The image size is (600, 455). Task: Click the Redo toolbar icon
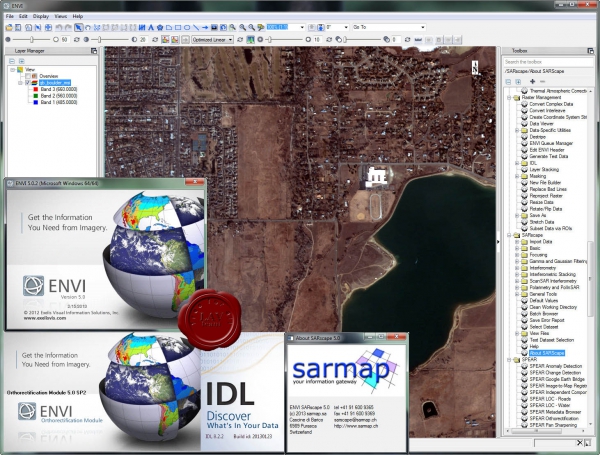[x=68, y=27]
